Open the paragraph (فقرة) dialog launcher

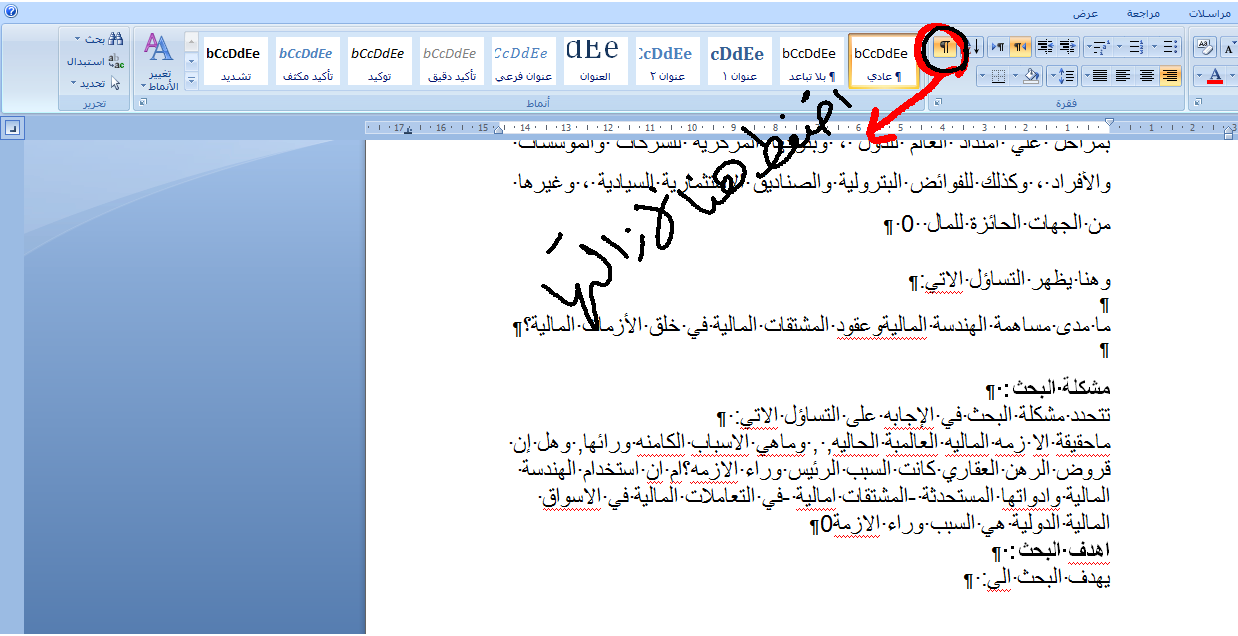coord(938,103)
